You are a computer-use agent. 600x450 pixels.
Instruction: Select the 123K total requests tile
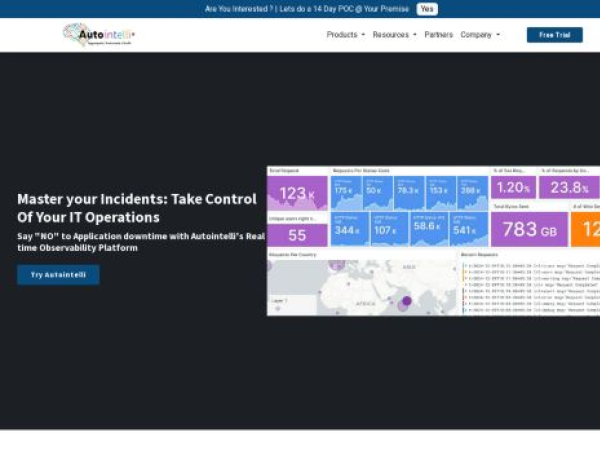point(297,193)
